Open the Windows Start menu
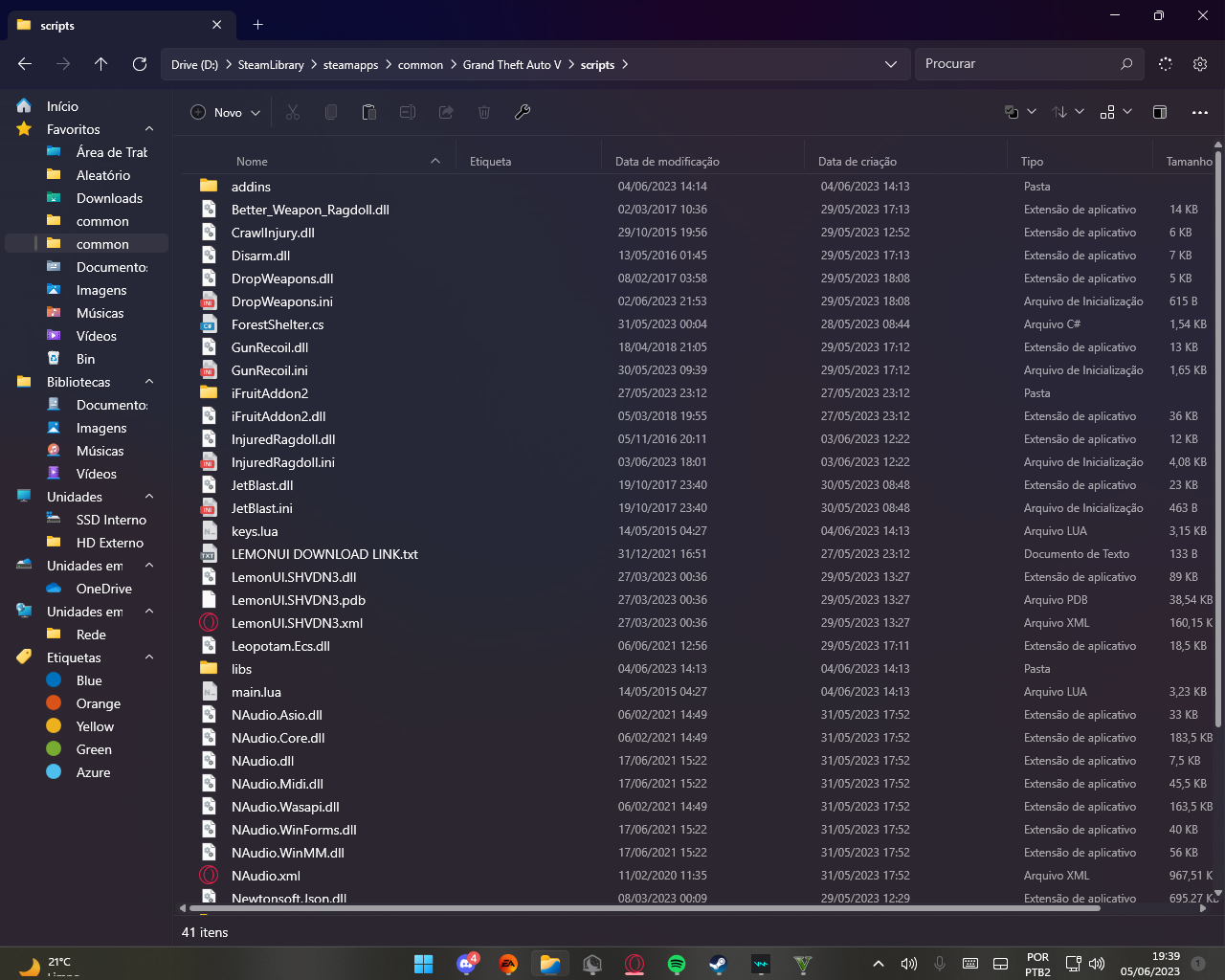This screenshot has width=1225, height=980. (x=424, y=964)
